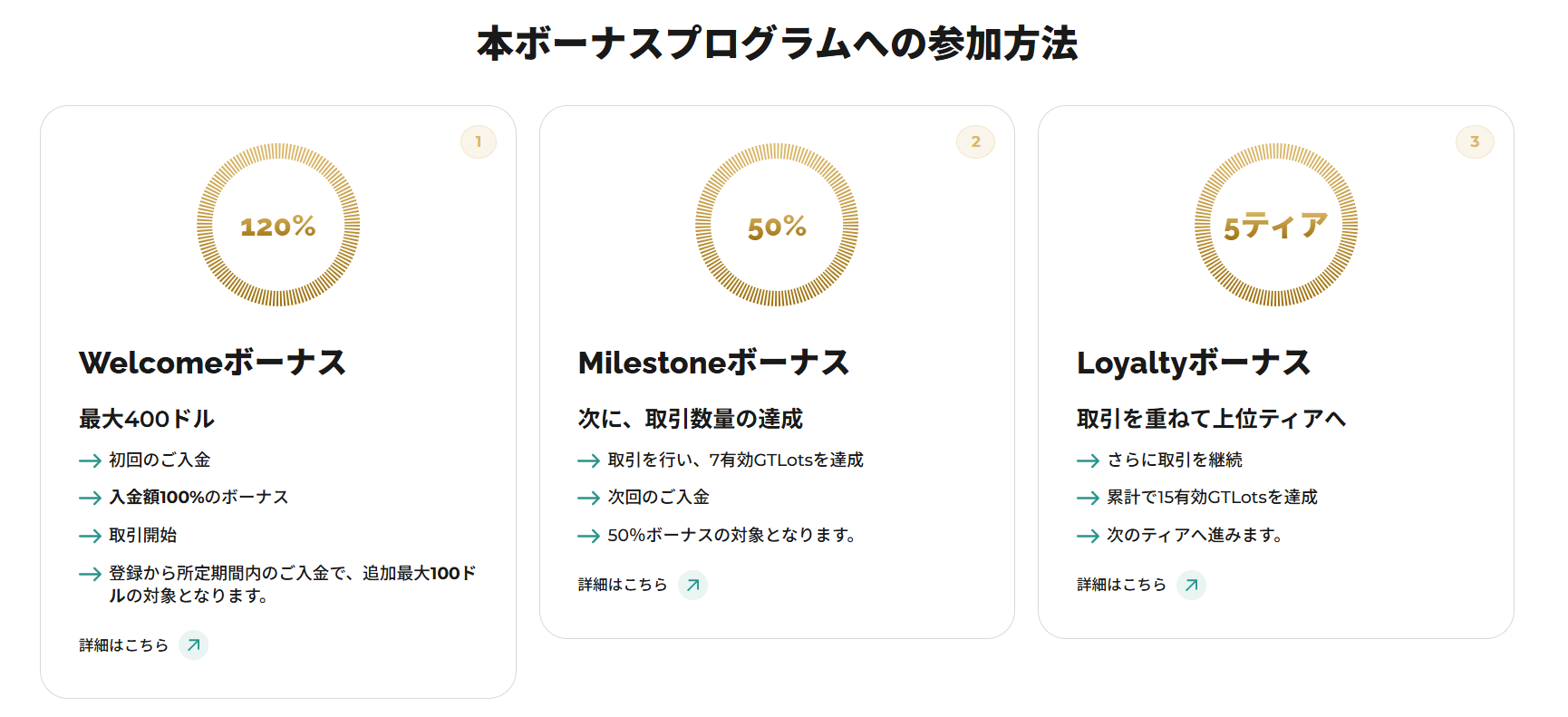Click the Loyaltyボーナス heading
Image resolution: width=1568 pixels, height=717 pixels.
[1194, 363]
